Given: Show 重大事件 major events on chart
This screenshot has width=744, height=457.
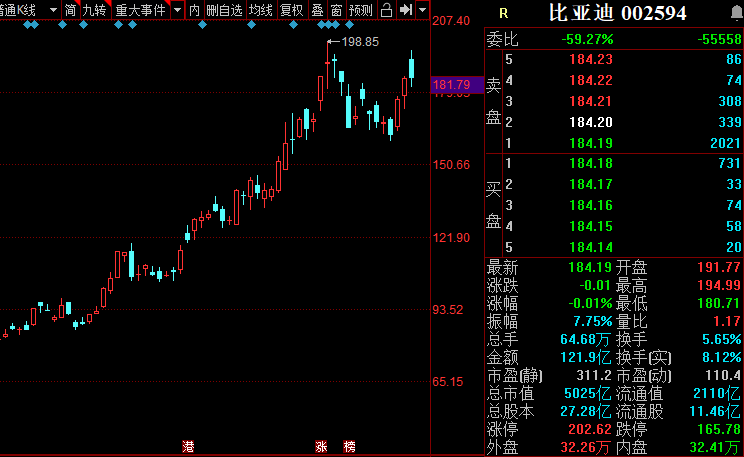Looking at the screenshot, I should point(140,10).
